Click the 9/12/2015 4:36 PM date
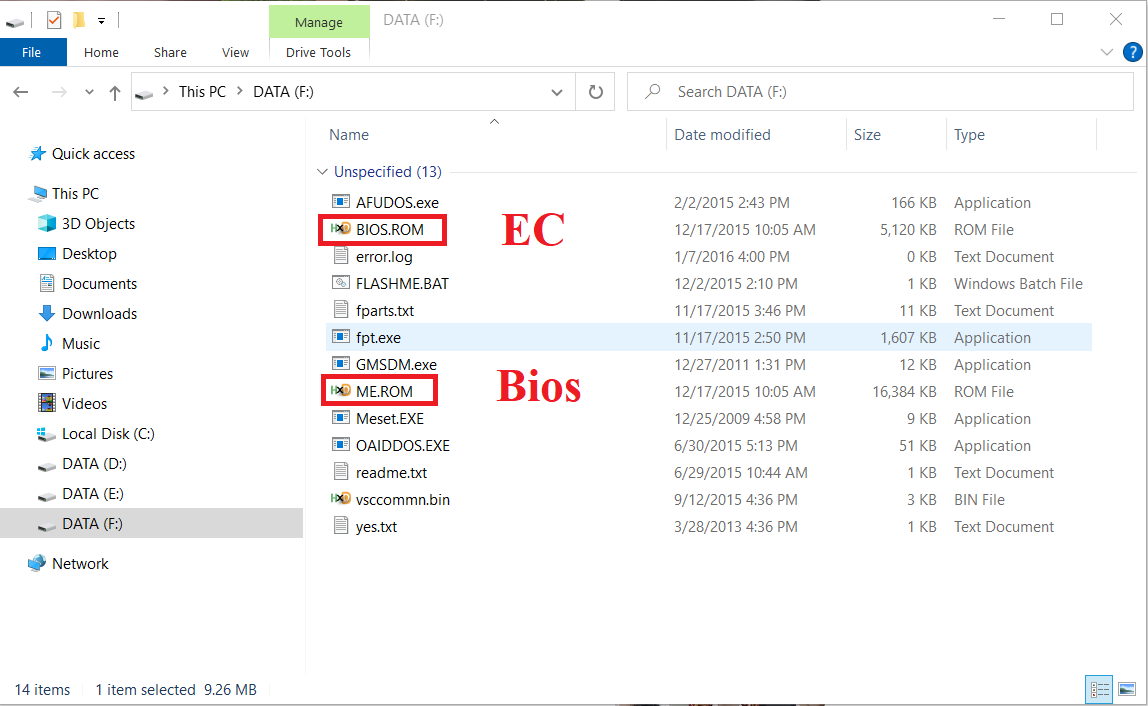Image resolution: width=1148 pixels, height=706 pixels. (x=736, y=499)
